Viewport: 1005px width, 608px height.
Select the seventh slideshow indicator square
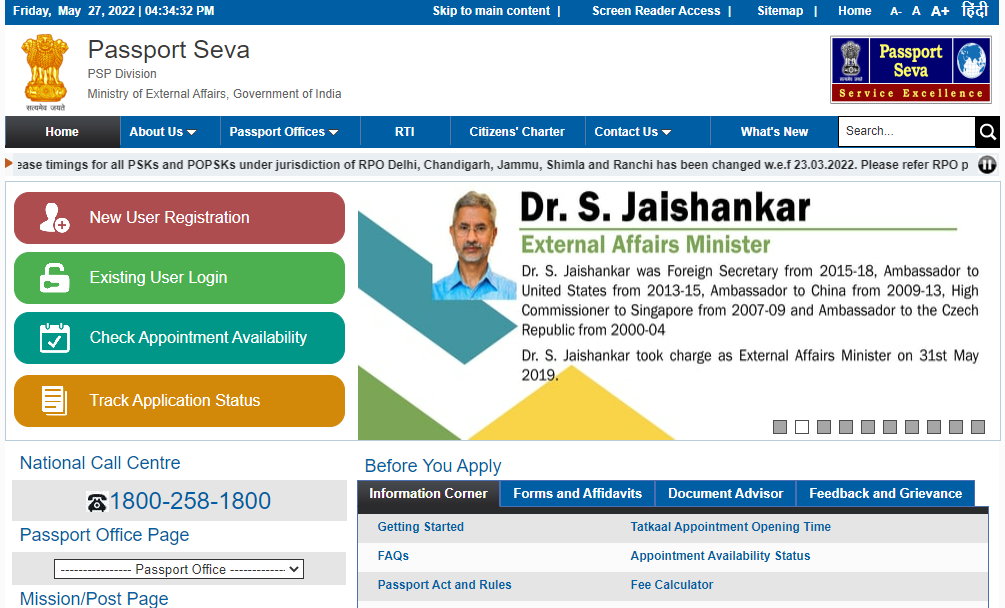pyautogui.click(x=912, y=427)
